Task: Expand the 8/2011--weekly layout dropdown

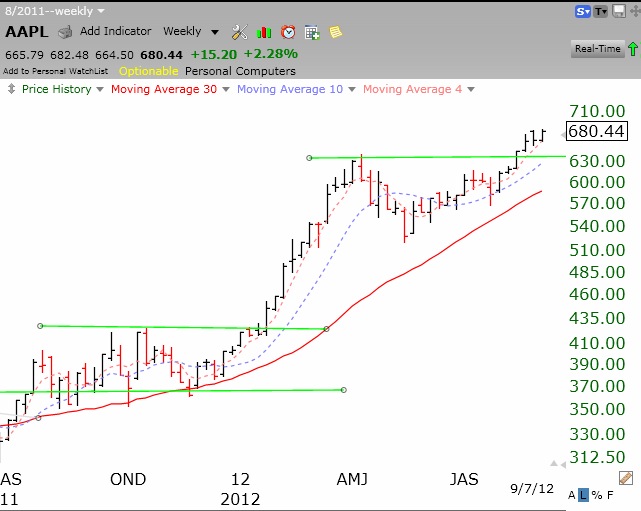Action: 101,11
